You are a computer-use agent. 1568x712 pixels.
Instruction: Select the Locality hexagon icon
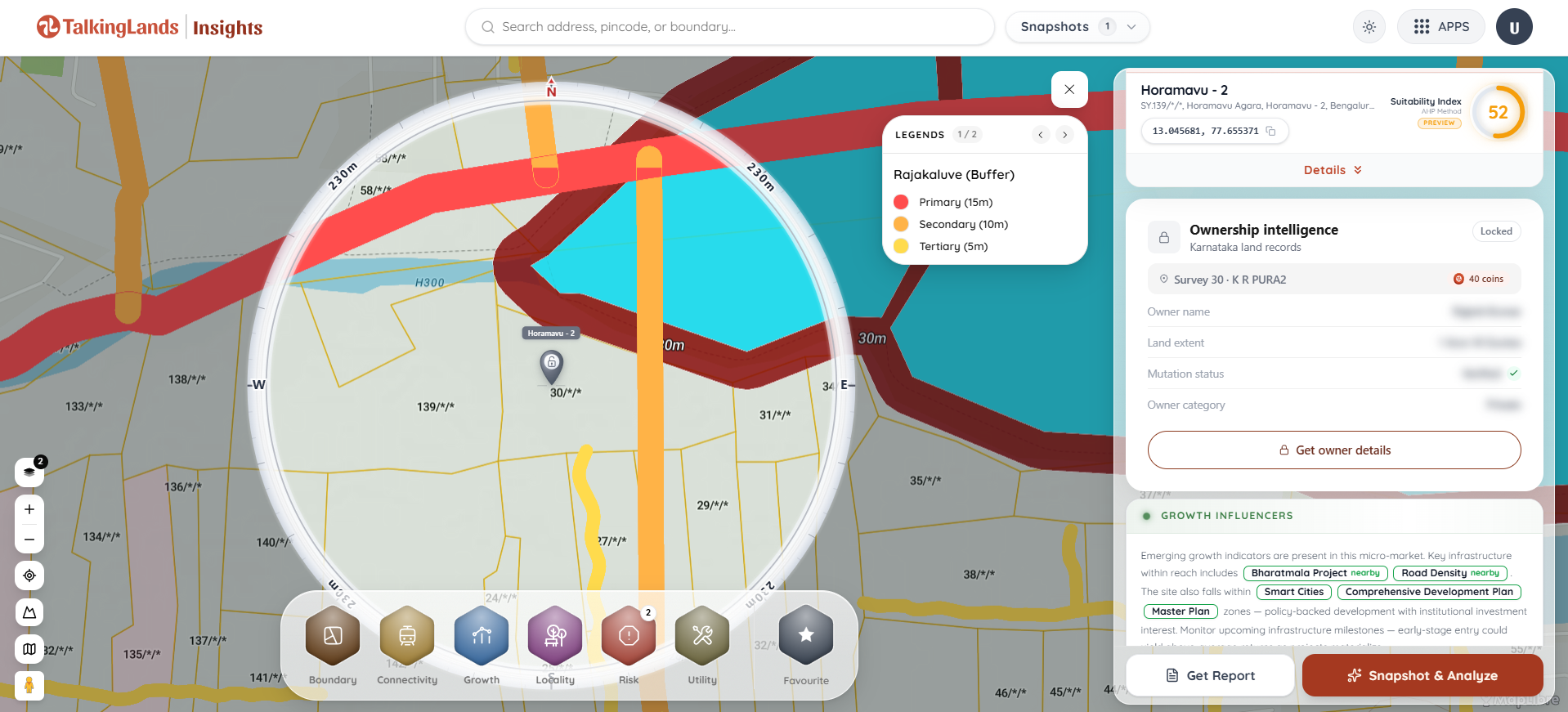click(555, 635)
